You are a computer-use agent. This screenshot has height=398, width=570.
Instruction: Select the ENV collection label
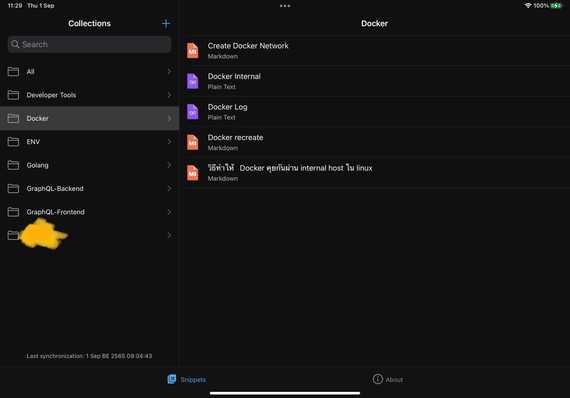[x=33, y=142]
